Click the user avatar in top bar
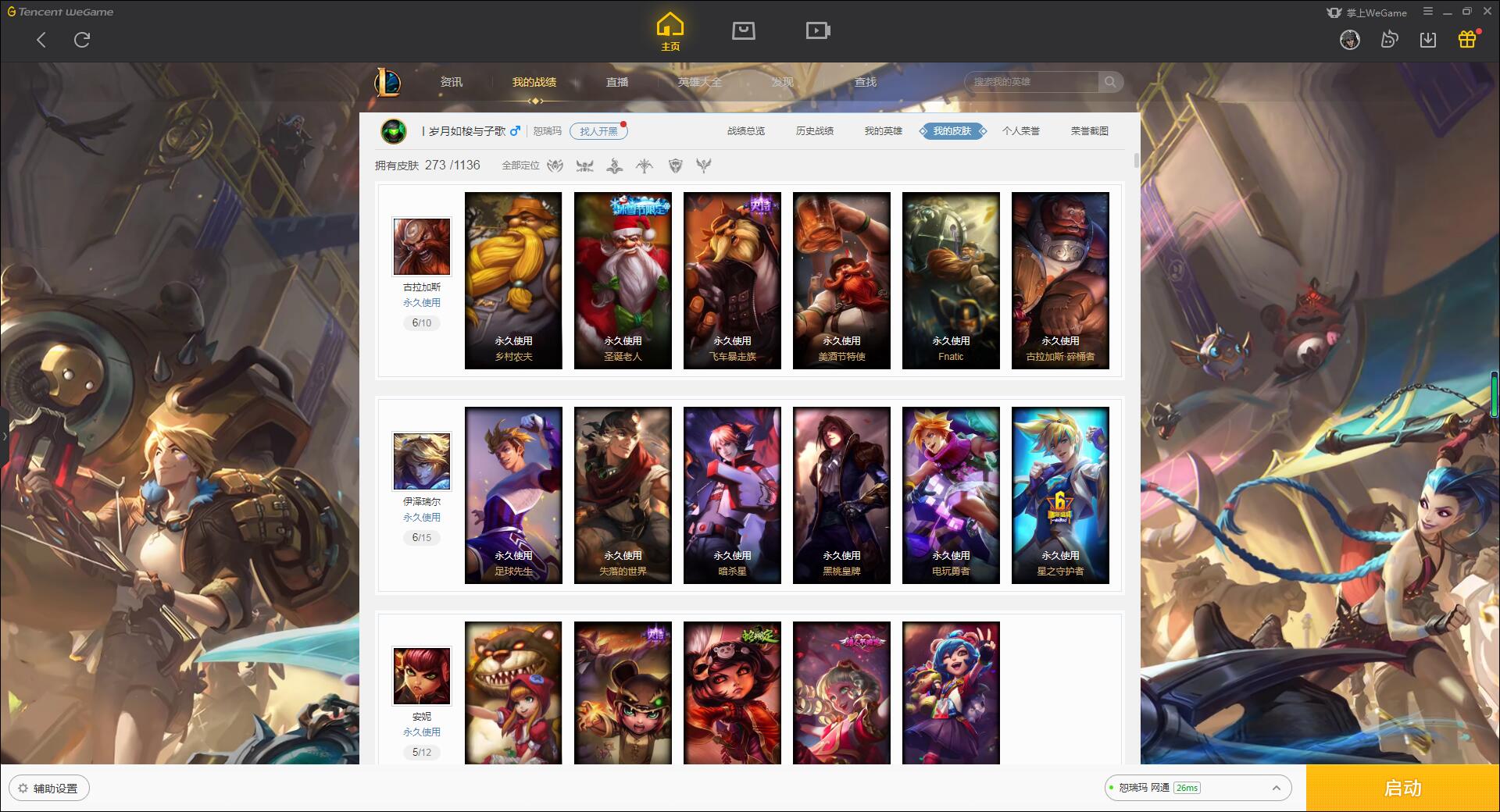1500x812 pixels. (1349, 40)
